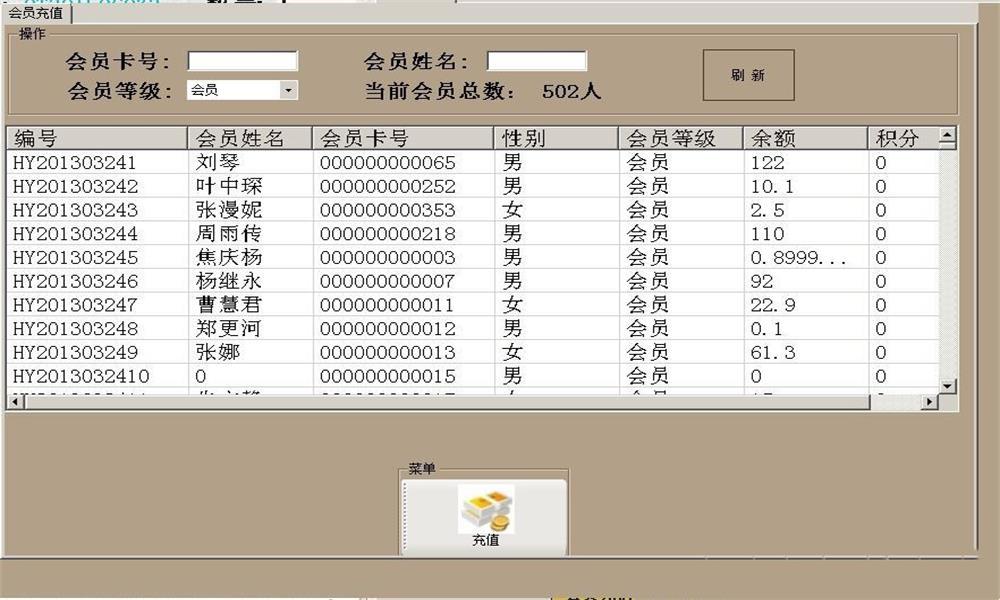The image size is (1000, 600).
Task: Click member name 张漫妮
Action: tap(228, 210)
